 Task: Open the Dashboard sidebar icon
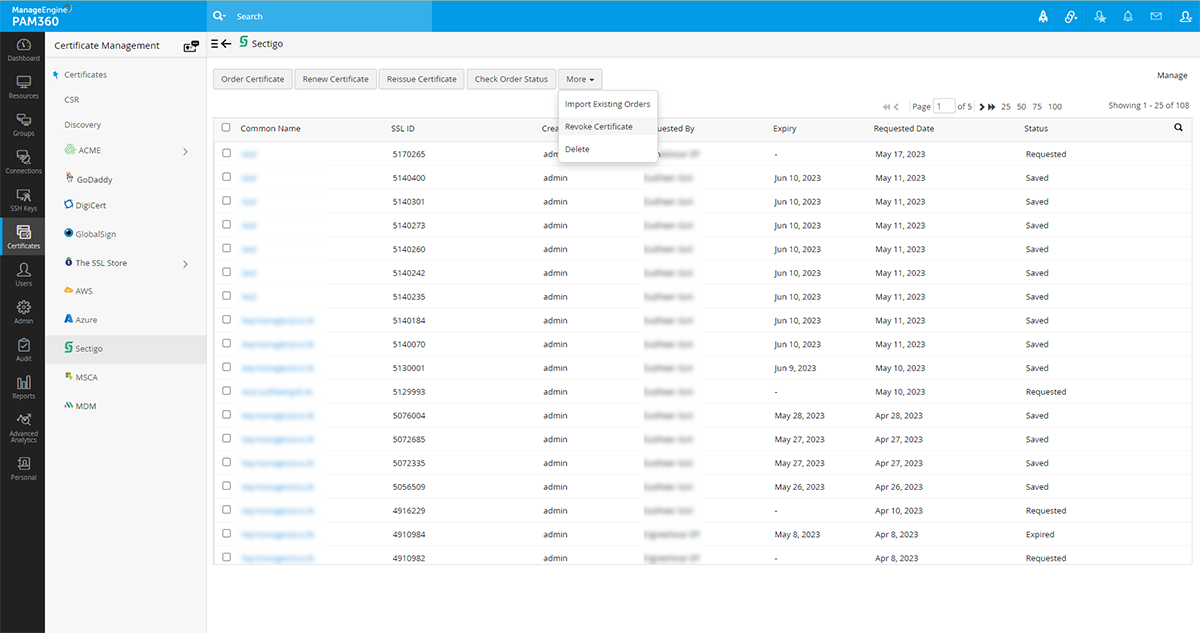click(x=23, y=50)
